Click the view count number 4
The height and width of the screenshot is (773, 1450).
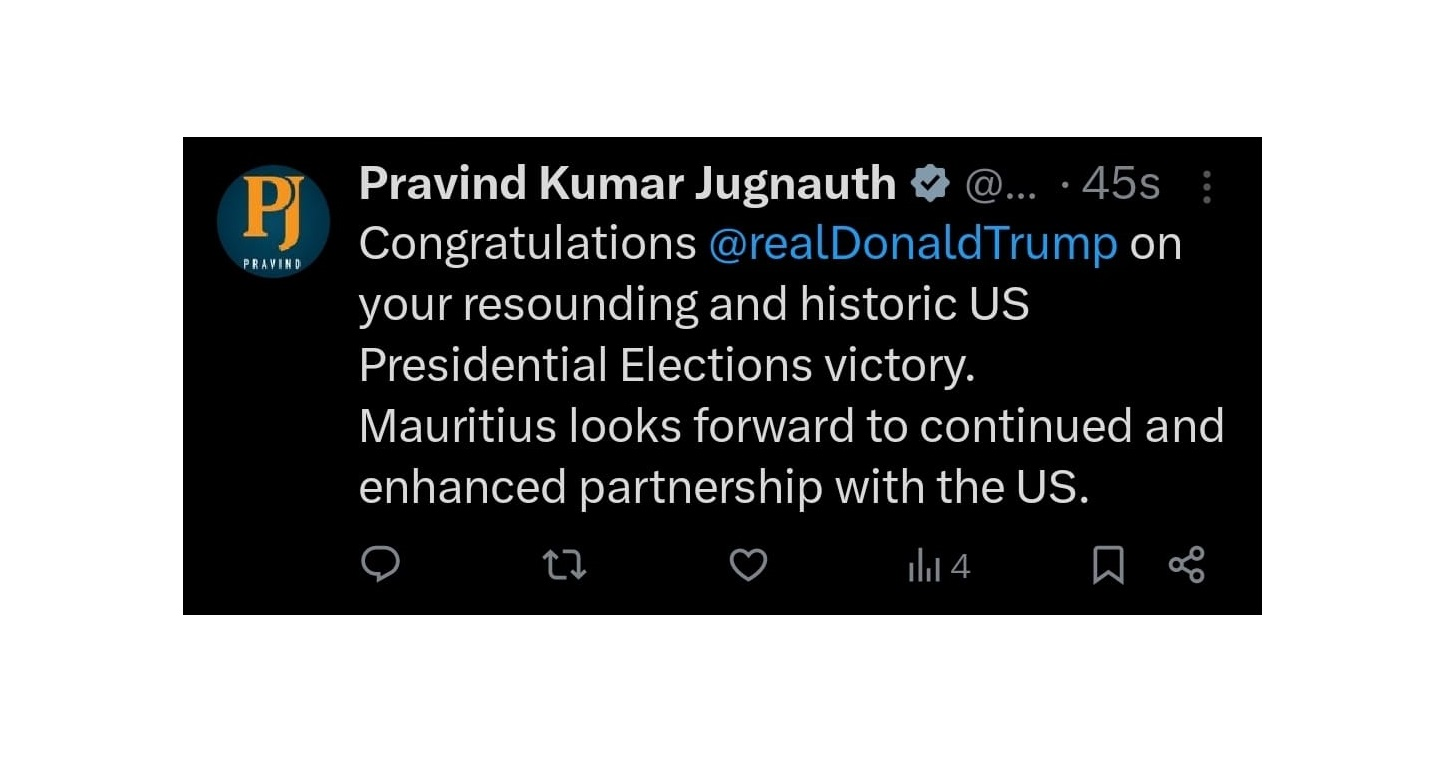coord(960,568)
